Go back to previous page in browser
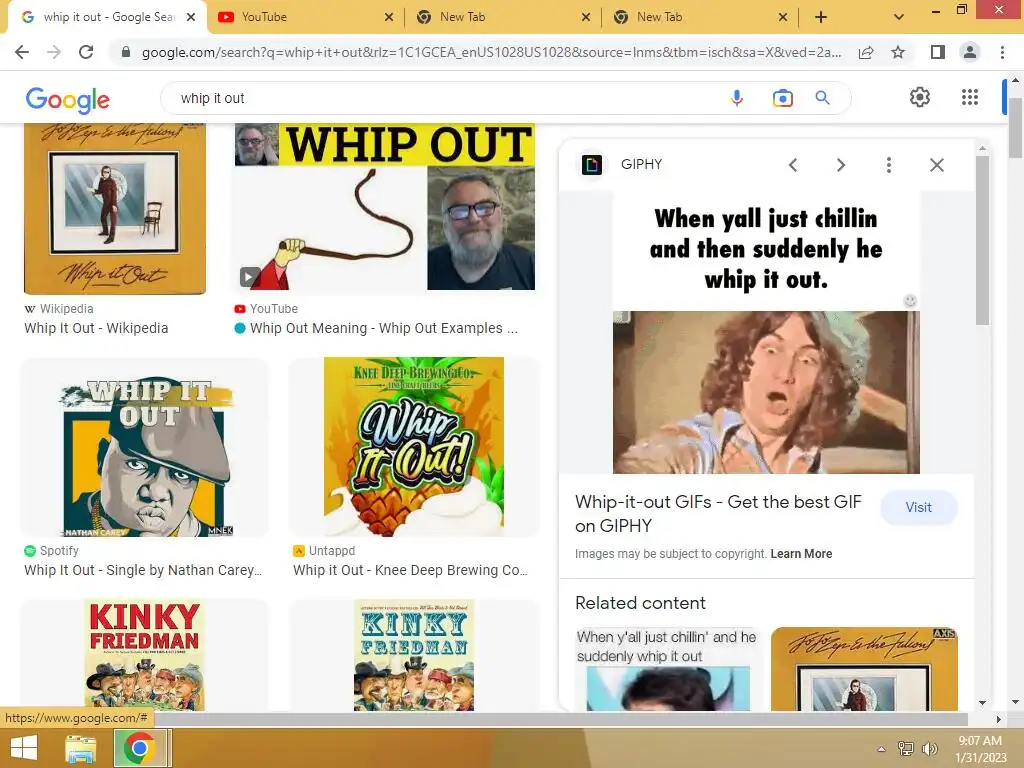This screenshot has width=1024, height=768. (22, 52)
